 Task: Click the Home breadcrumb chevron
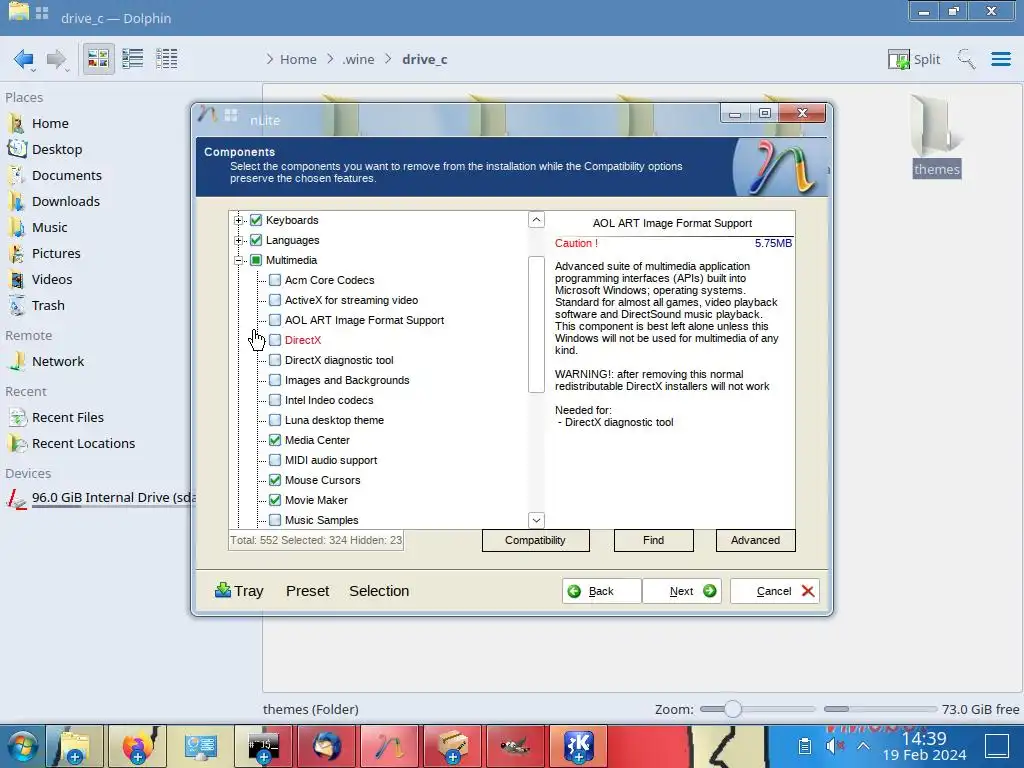point(270,59)
